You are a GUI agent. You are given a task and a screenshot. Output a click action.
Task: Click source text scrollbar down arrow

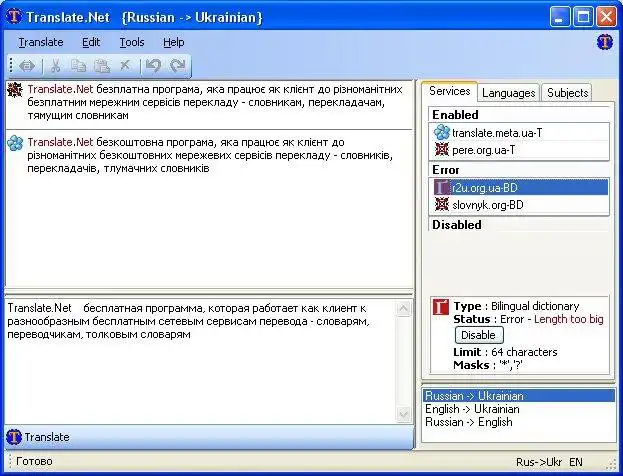[x=404, y=415]
